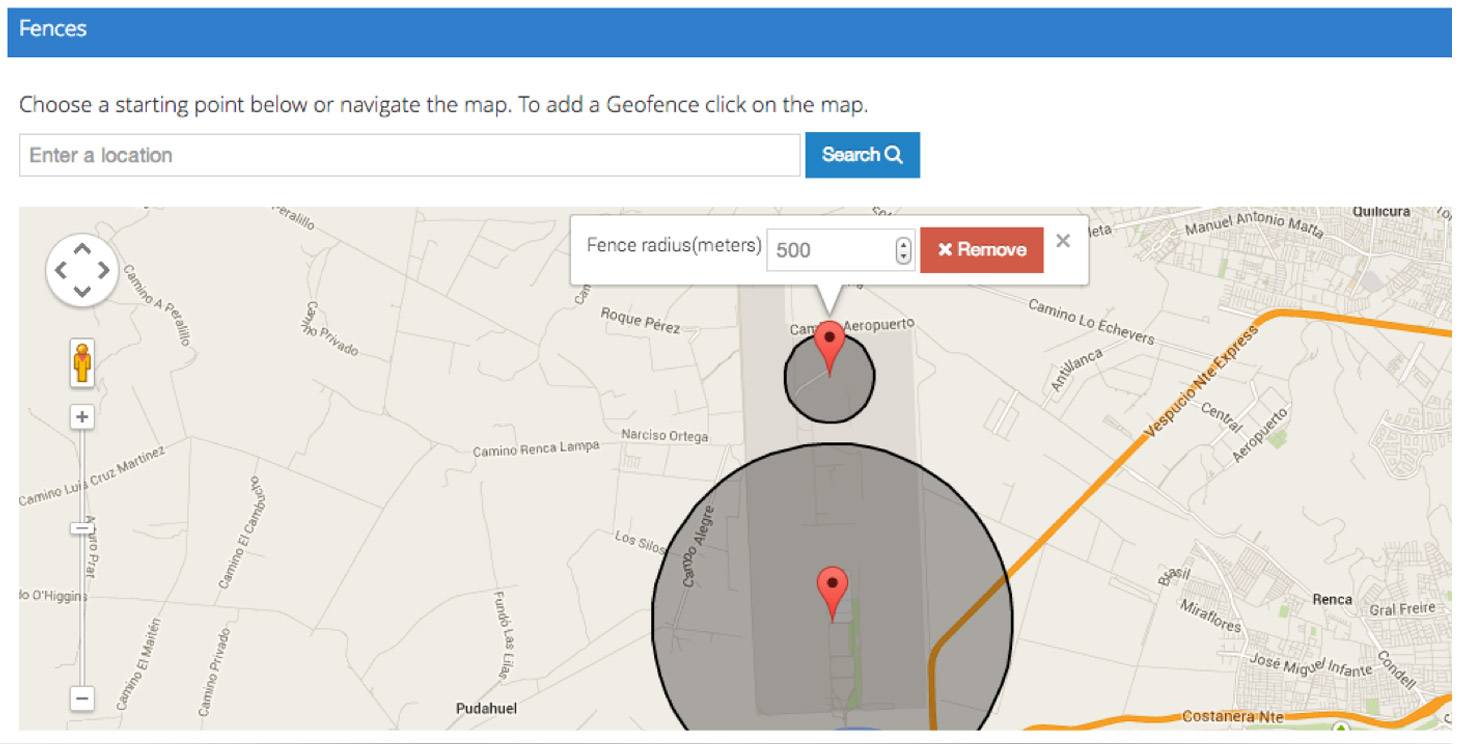Click the José Miguel Infante label

[x=1313, y=664]
